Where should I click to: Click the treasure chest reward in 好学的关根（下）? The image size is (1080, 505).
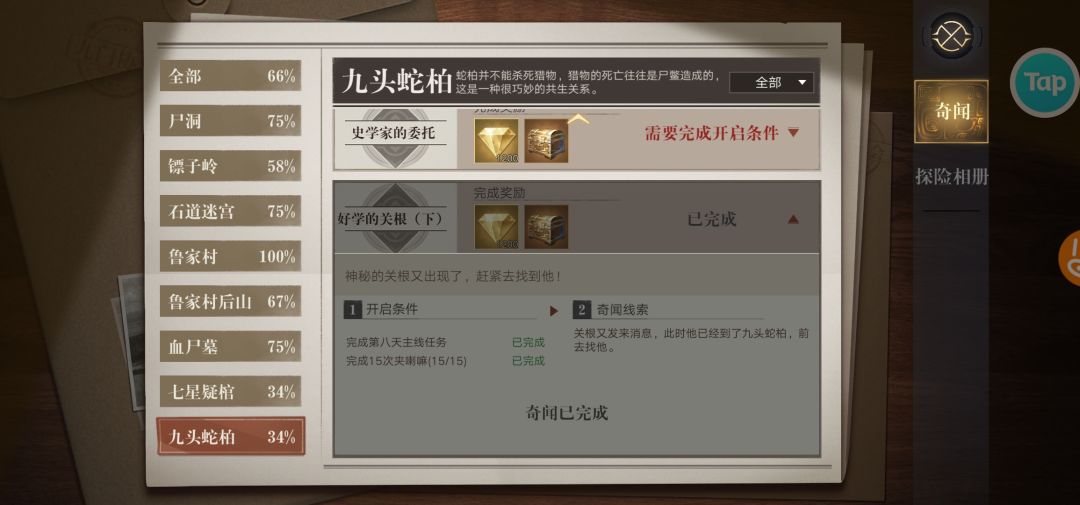[x=546, y=227]
